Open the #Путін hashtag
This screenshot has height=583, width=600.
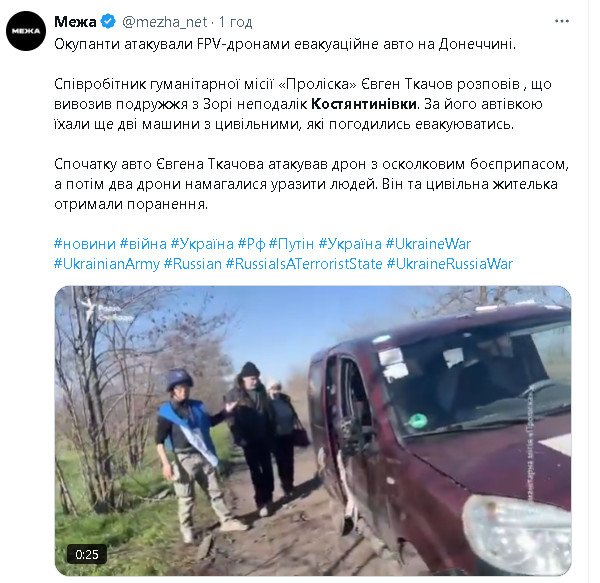tap(292, 244)
